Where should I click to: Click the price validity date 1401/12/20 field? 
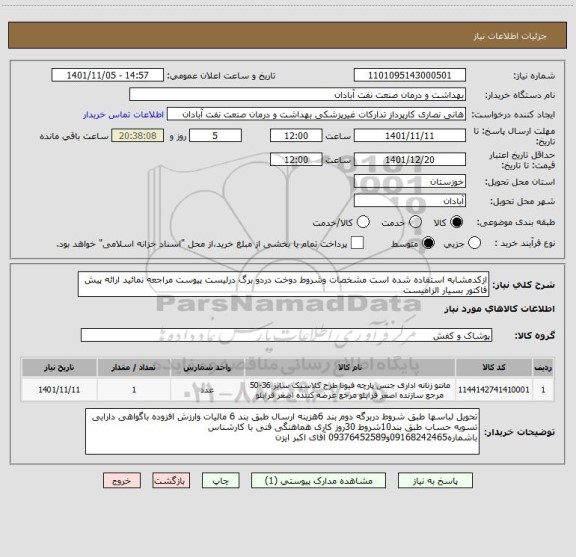pyautogui.click(x=410, y=159)
